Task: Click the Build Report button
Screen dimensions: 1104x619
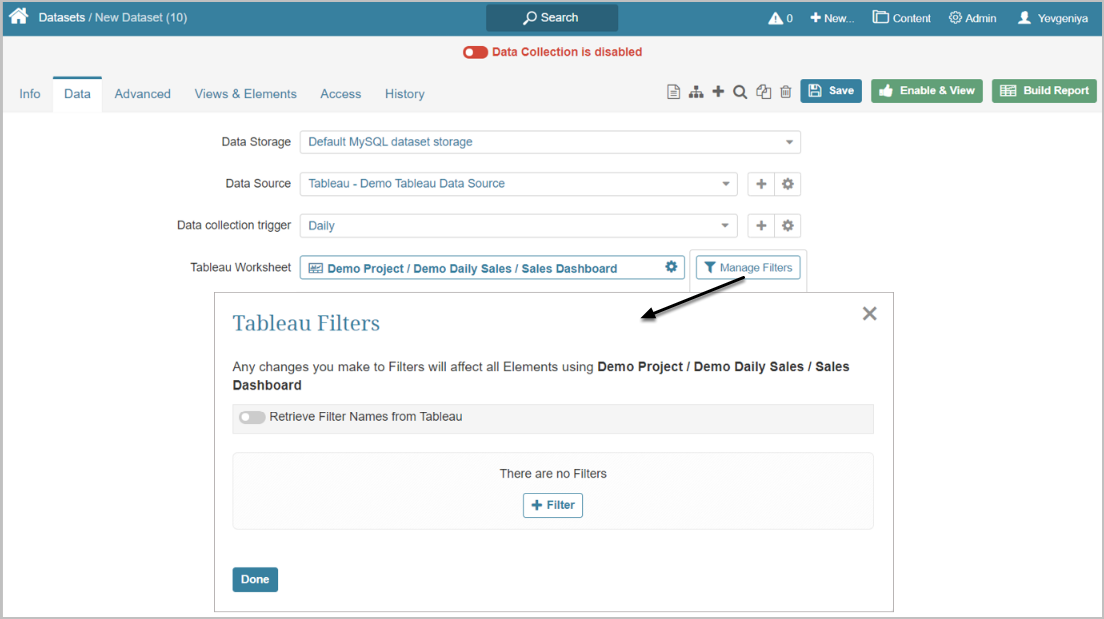Action: click(1044, 91)
